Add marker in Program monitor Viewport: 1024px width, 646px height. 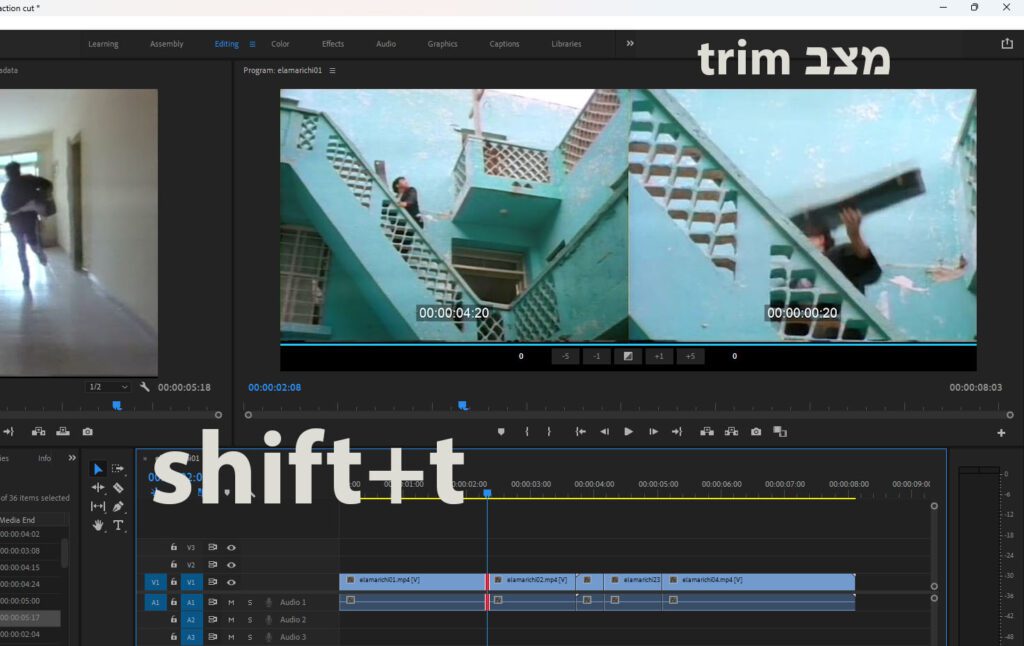point(501,432)
